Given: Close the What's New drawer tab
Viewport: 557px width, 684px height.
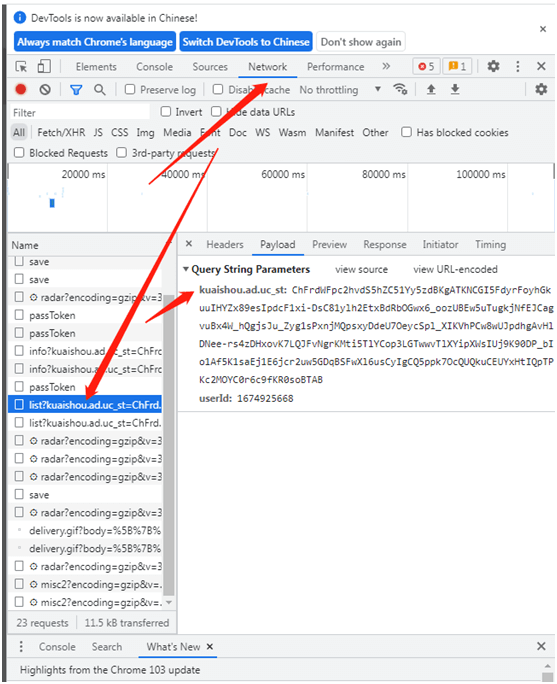Looking at the screenshot, I should click(210, 646).
